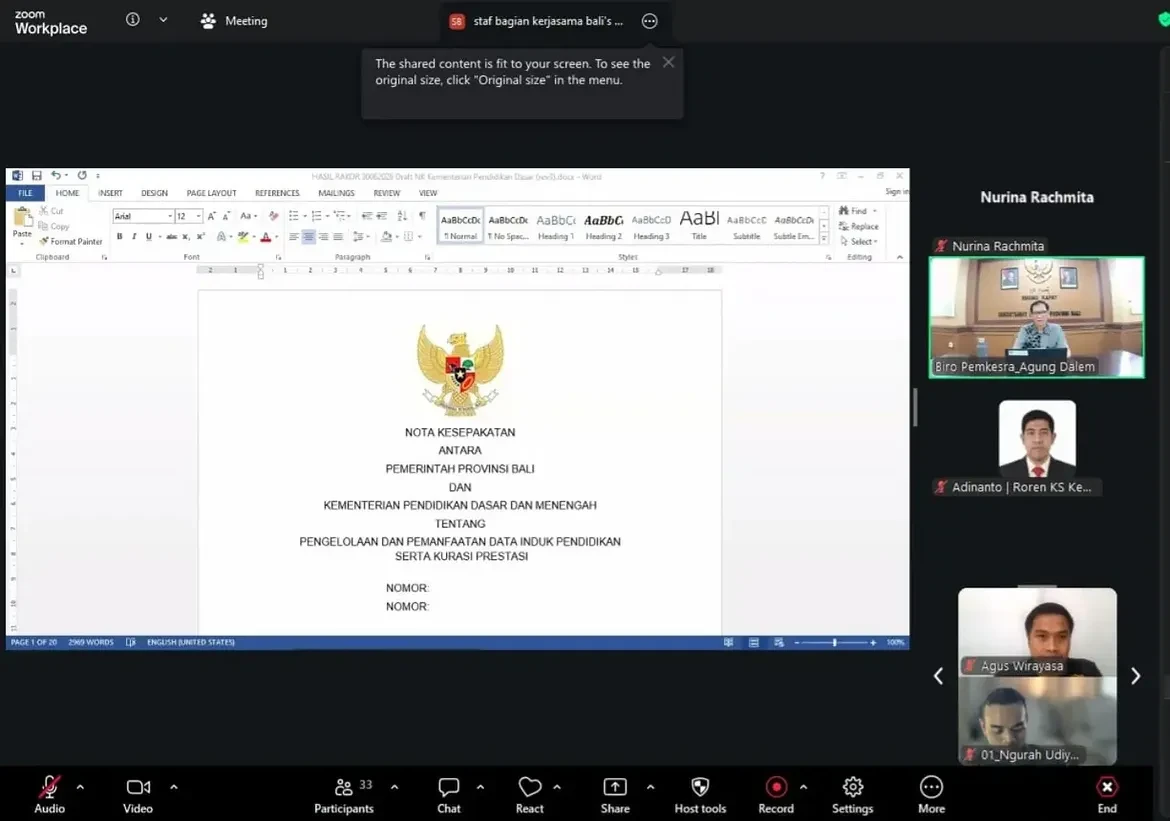1170x821 pixels.
Task: Expand Participants options arrow
Action: [x=394, y=787]
